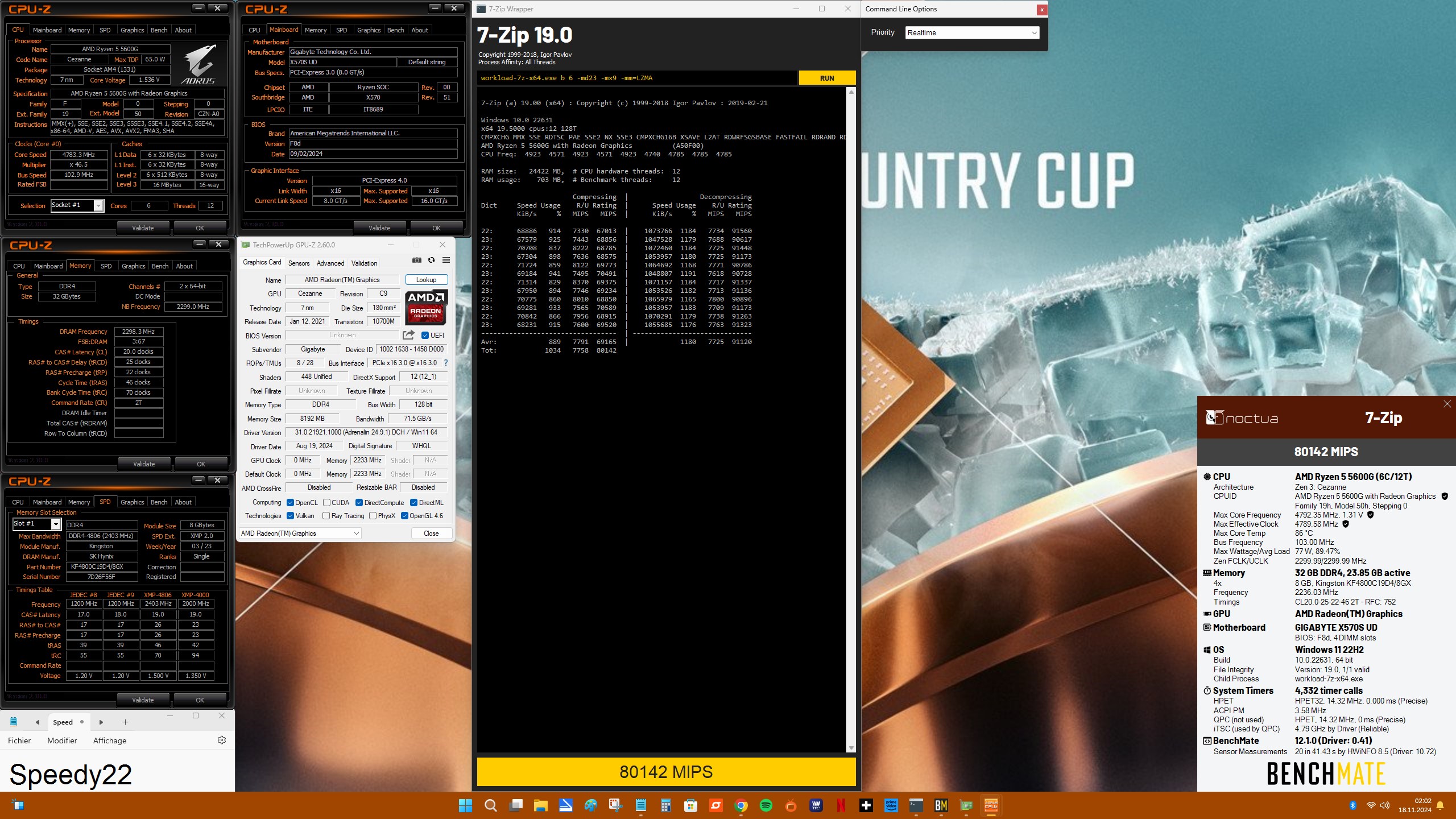Toggle the DirectCompute checkbox
The height and width of the screenshot is (819, 1456).
point(359,502)
